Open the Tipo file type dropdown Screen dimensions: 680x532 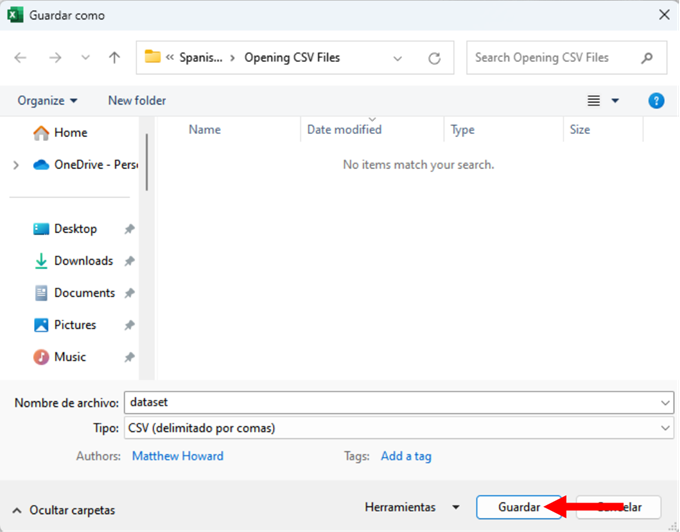(x=666, y=428)
